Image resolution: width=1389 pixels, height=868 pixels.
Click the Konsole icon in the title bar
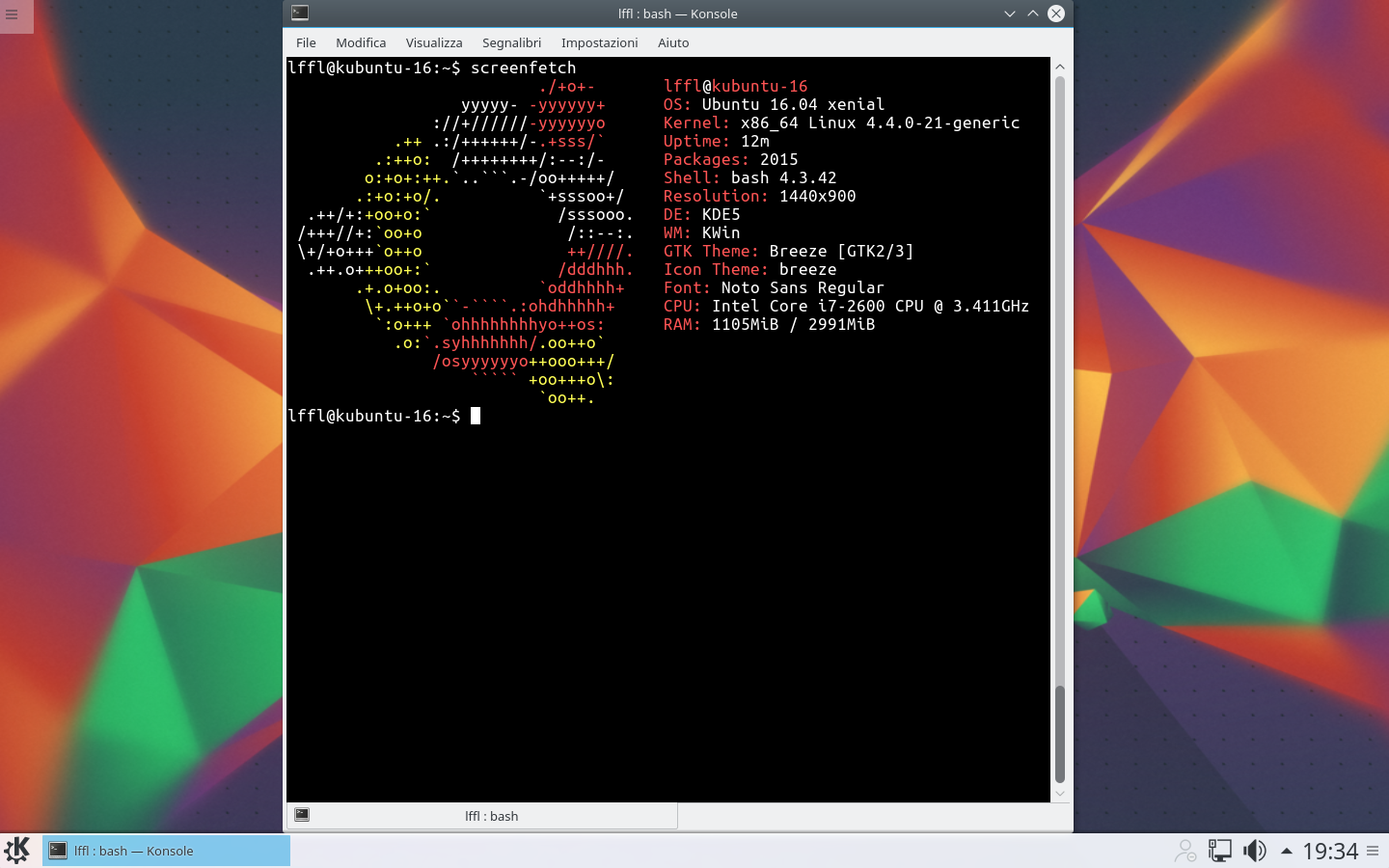pyautogui.click(x=300, y=14)
